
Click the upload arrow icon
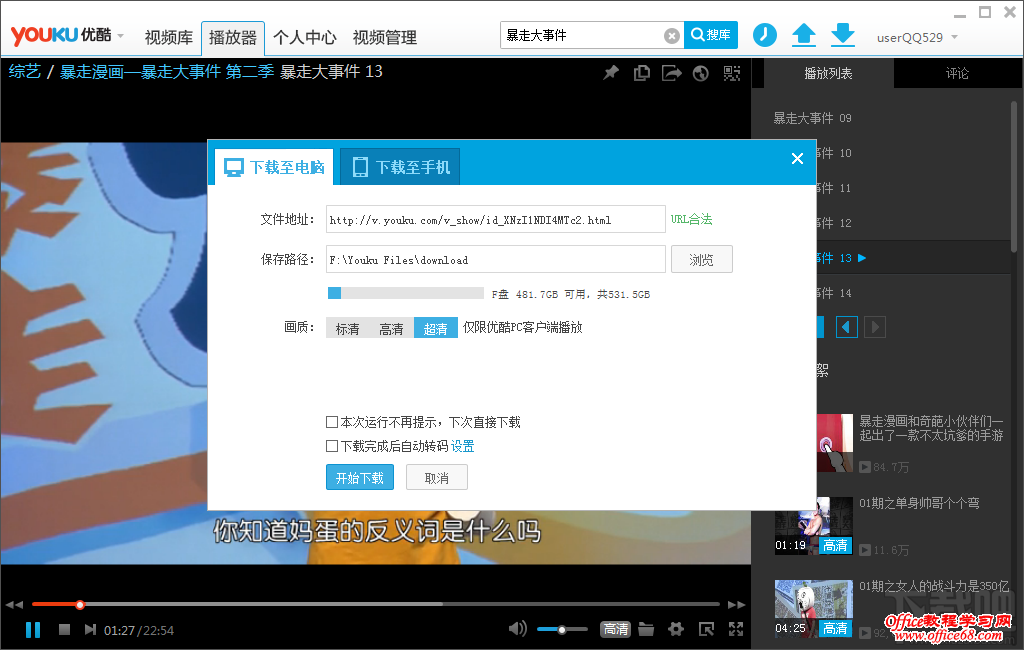click(x=804, y=35)
